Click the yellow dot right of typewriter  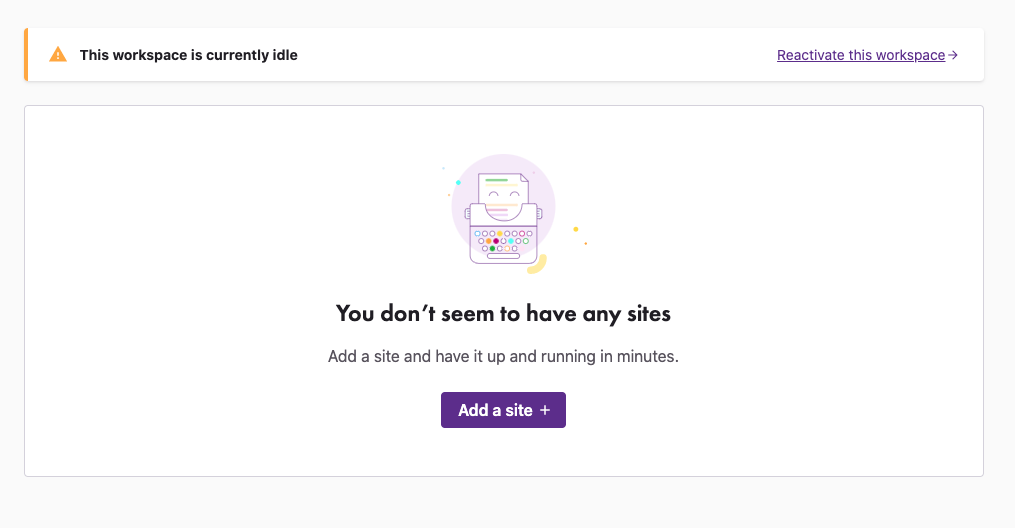pyautogui.click(x=576, y=229)
